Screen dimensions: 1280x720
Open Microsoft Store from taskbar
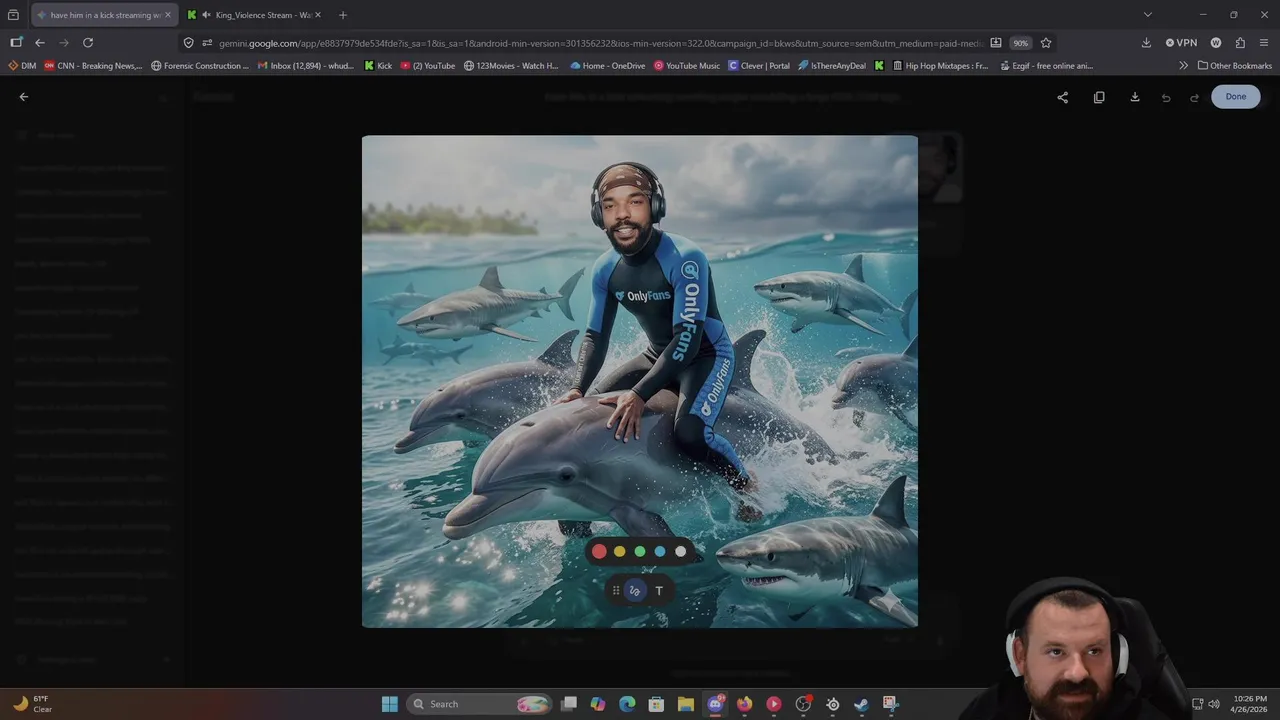[x=657, y=704]
